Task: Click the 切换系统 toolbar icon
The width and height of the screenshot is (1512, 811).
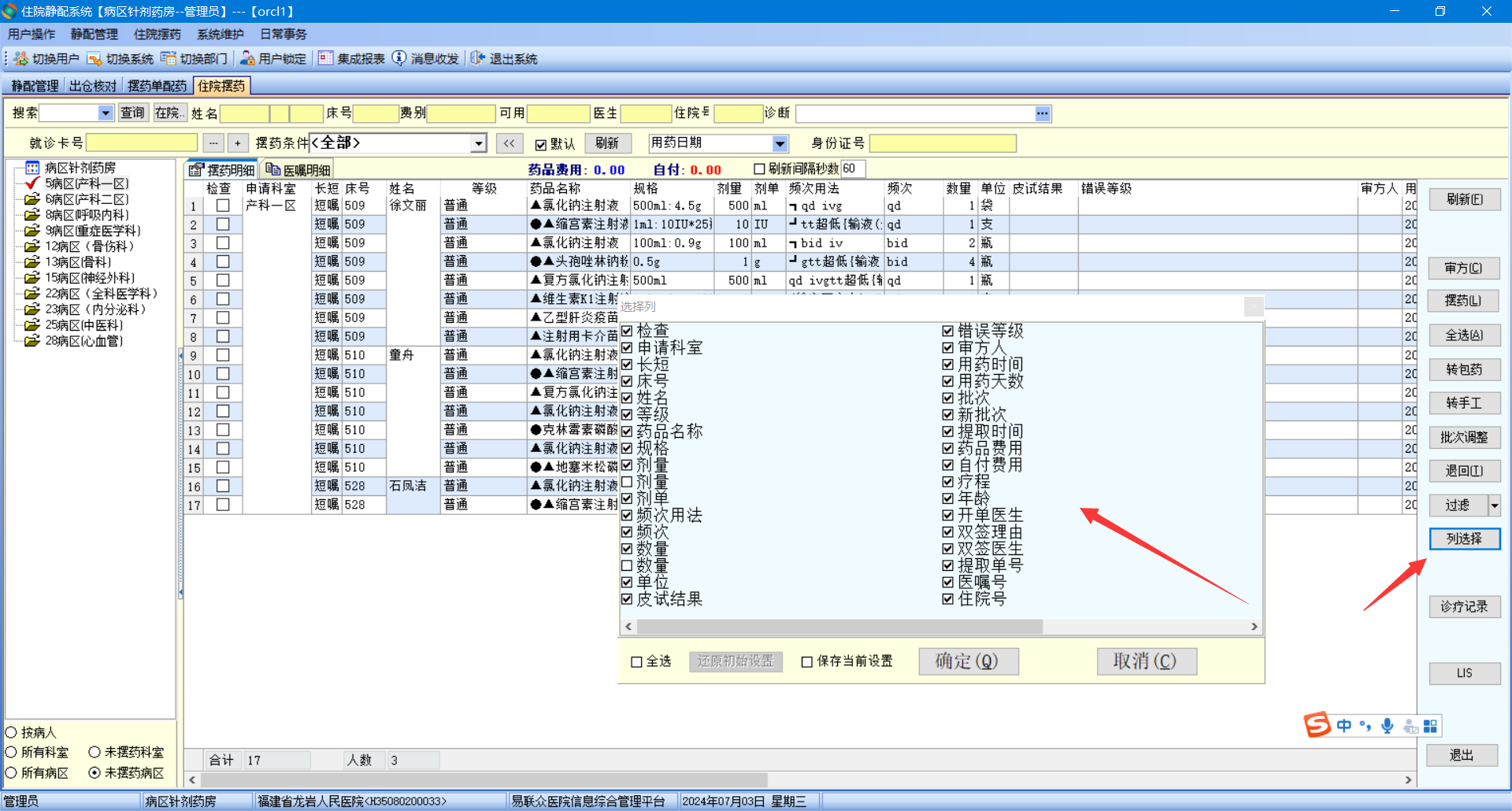Action: tap(94, 59)
